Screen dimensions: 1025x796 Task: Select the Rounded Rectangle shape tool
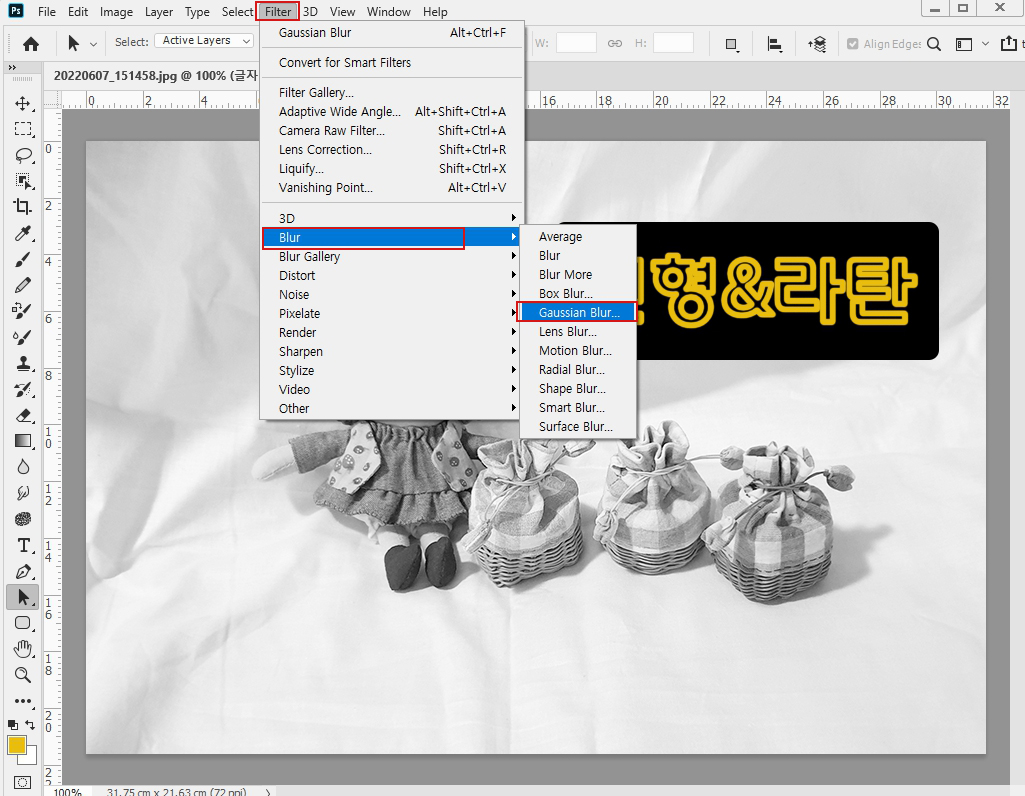pos(23,623)
